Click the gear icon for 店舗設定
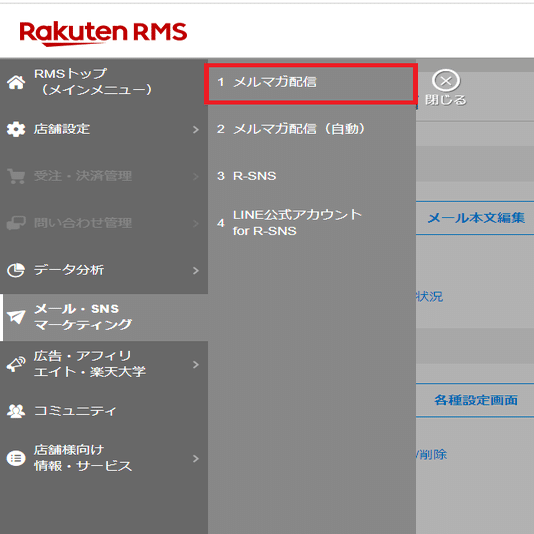534x534 pixels. click(16, 129)
